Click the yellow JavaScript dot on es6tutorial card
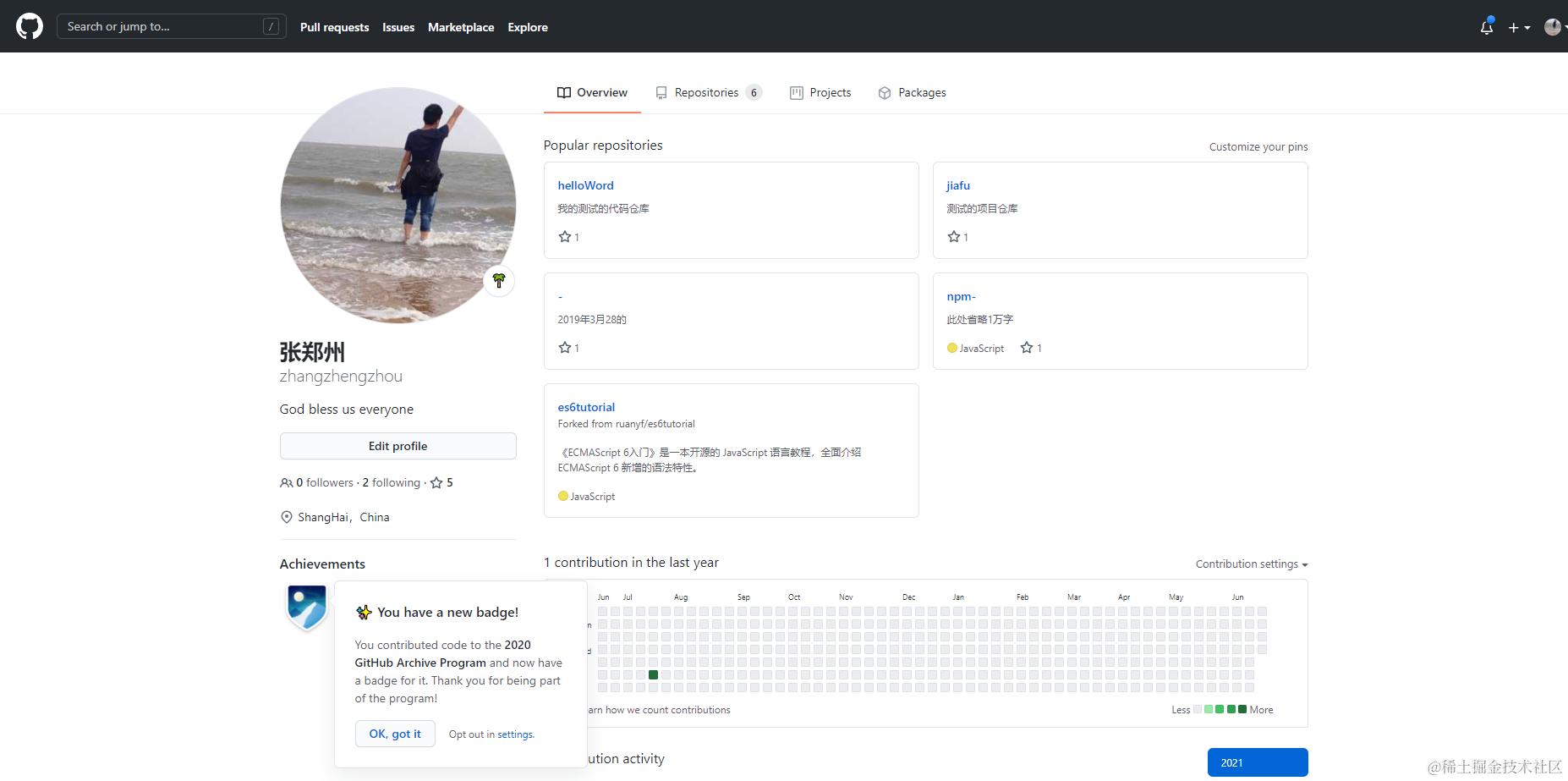The height and width of the screenshot is (781, 1568). coord(562,496)
